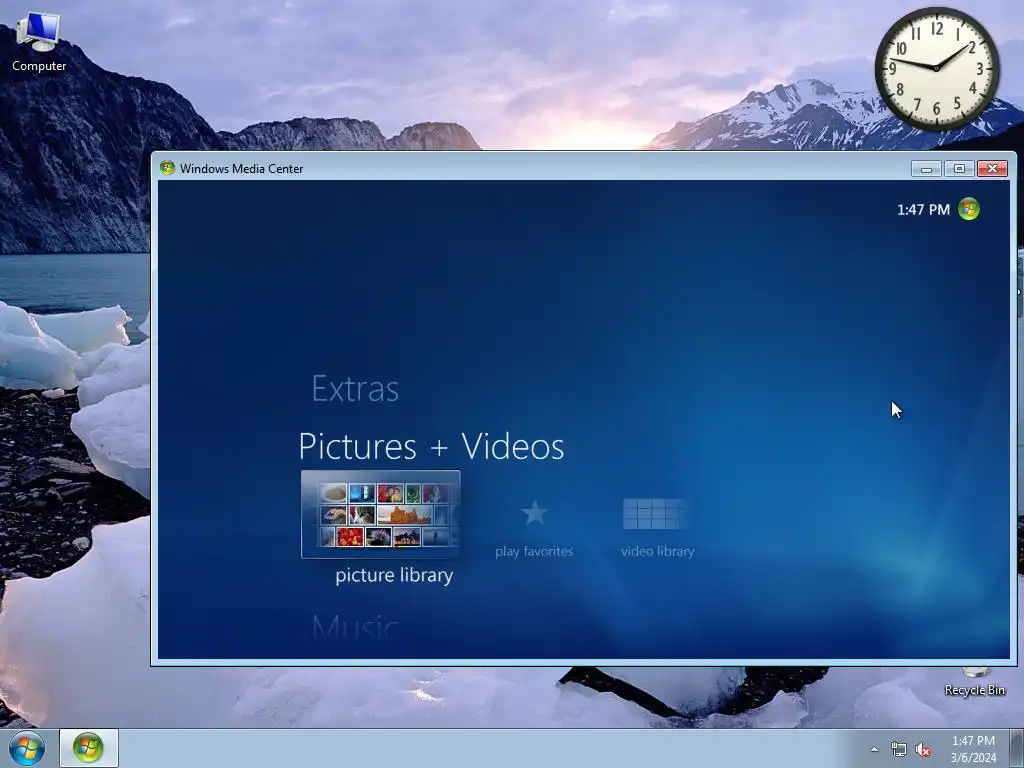Click the Show desktop strip
The height and width of the screenshot is (768, 1024).
tap(1017, 748)
